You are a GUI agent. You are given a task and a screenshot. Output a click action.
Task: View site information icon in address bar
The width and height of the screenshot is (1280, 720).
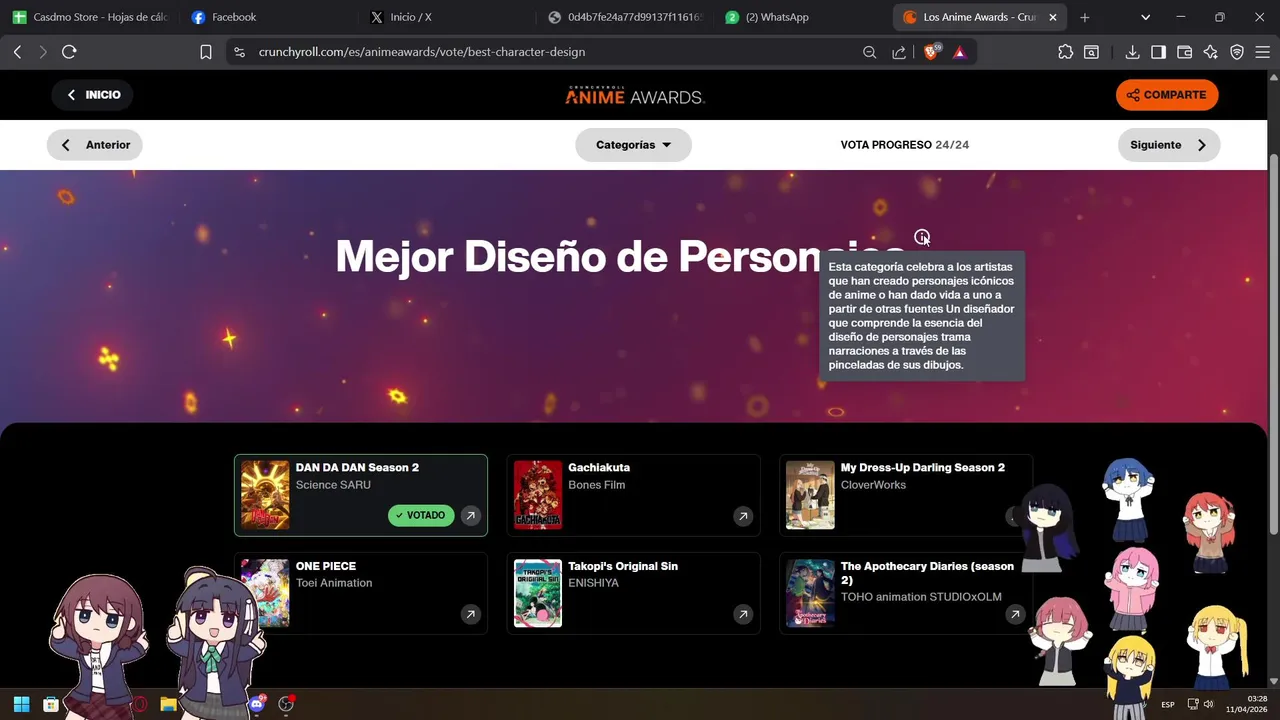point(238,52)
